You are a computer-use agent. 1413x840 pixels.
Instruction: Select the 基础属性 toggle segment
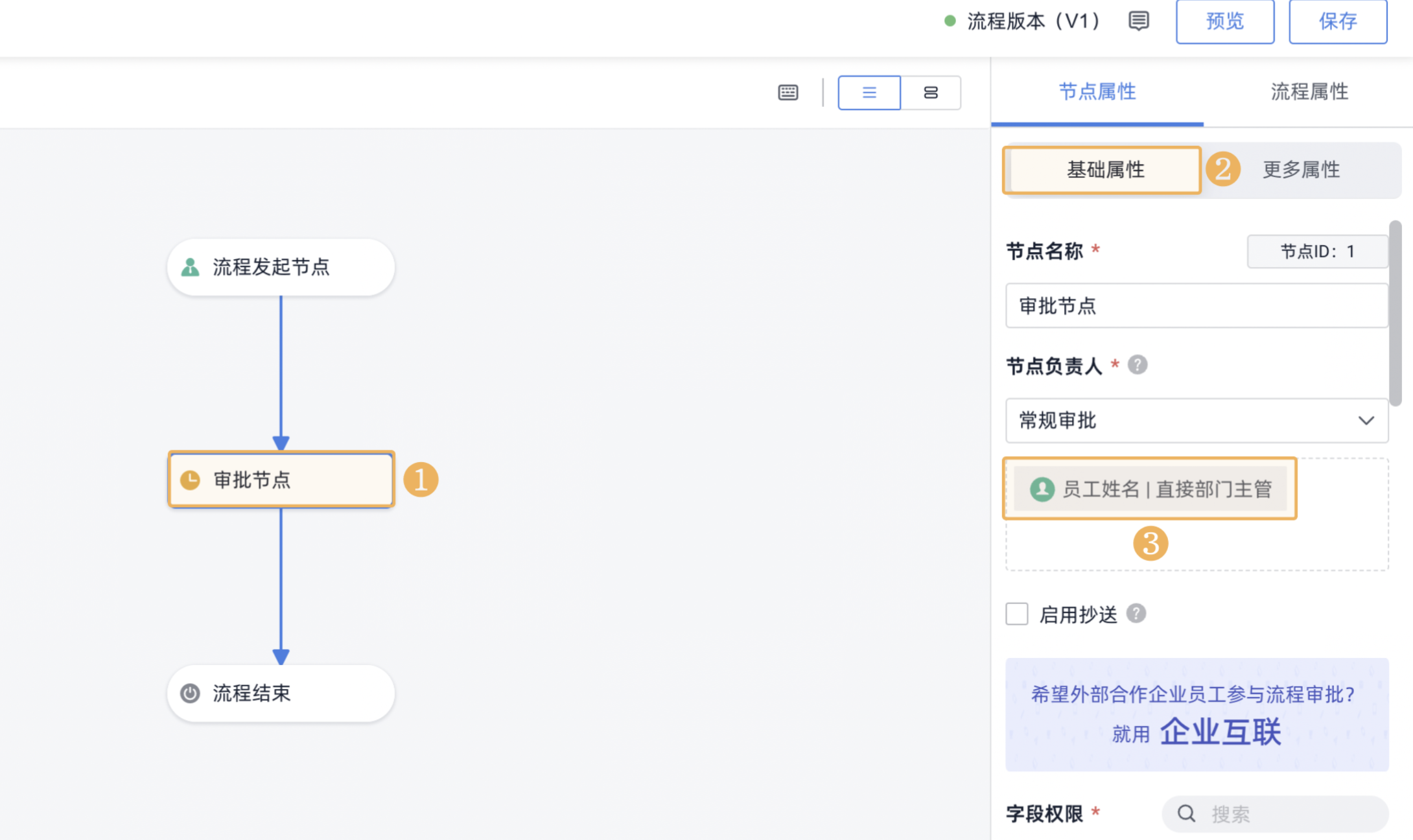tap(1104, 170)
